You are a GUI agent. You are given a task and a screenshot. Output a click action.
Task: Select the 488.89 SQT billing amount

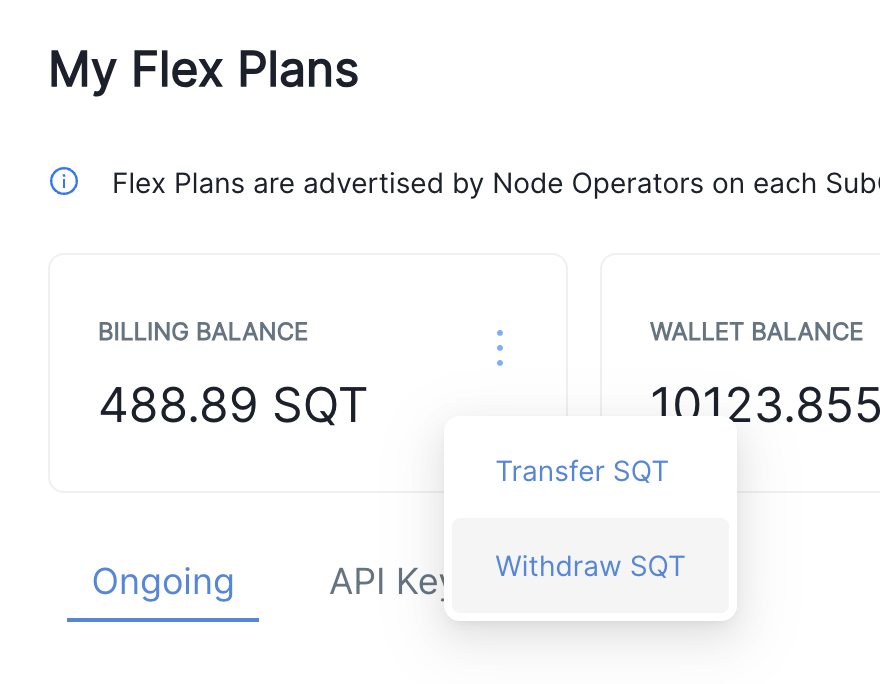tap(233, 405)
